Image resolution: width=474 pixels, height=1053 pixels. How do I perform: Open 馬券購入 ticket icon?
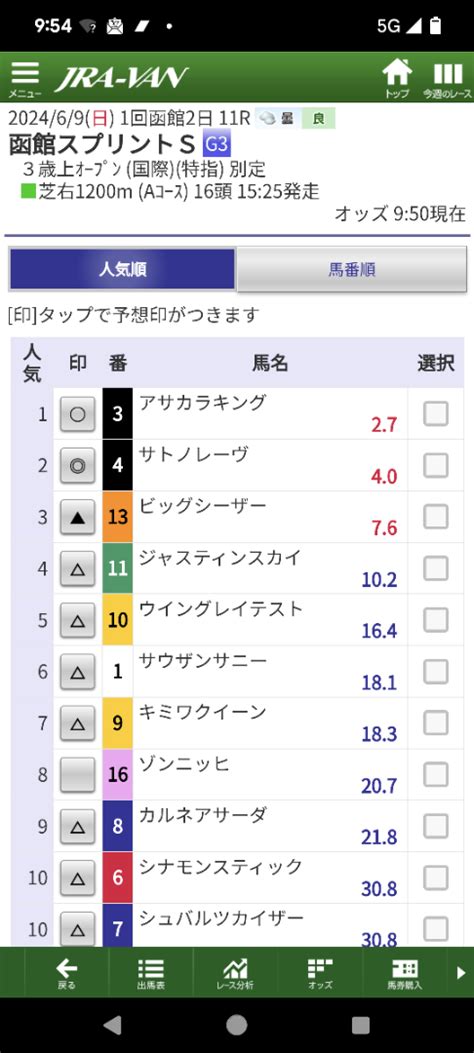tap(404, 972)
